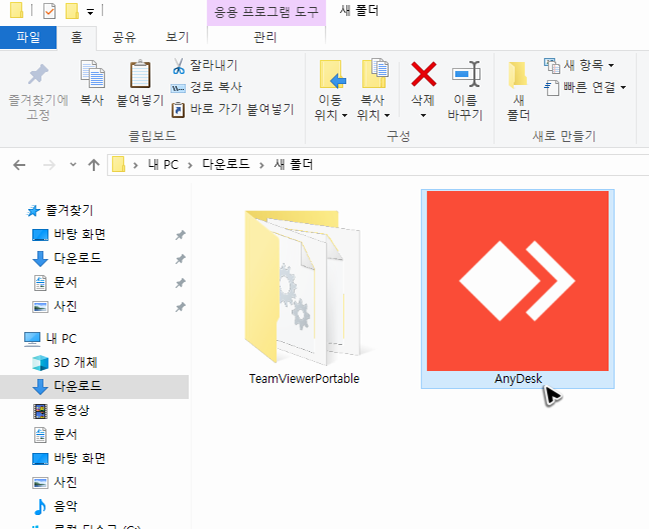Click Paste shortcut (바로 가기 붙여넣기)
This screenshot has height=529, width=649.
(233, 110)
